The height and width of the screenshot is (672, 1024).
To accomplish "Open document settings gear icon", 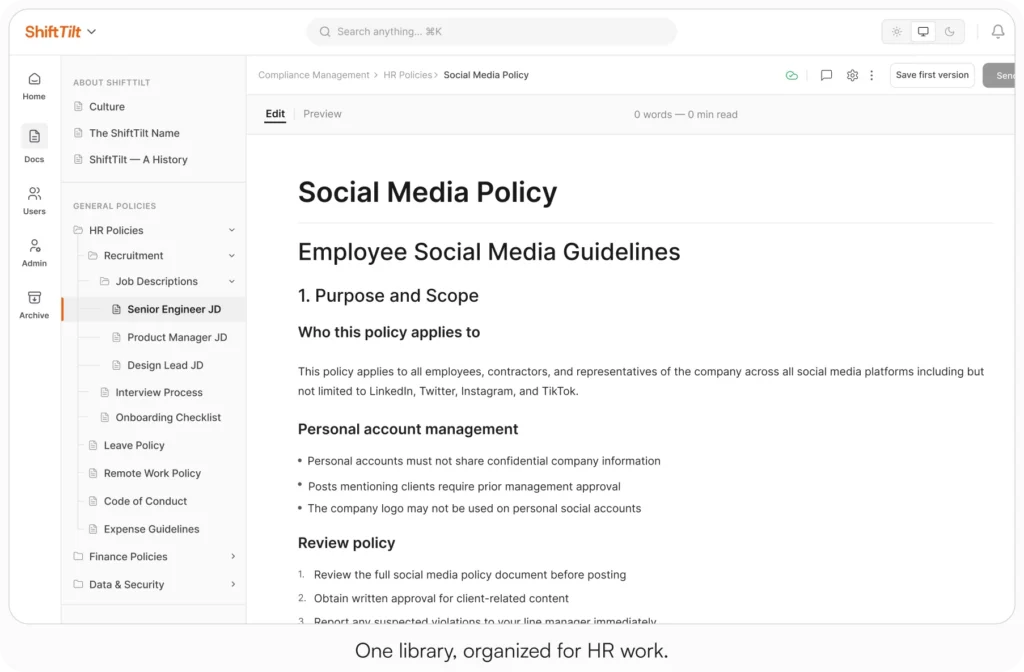I will coord(852,75).
